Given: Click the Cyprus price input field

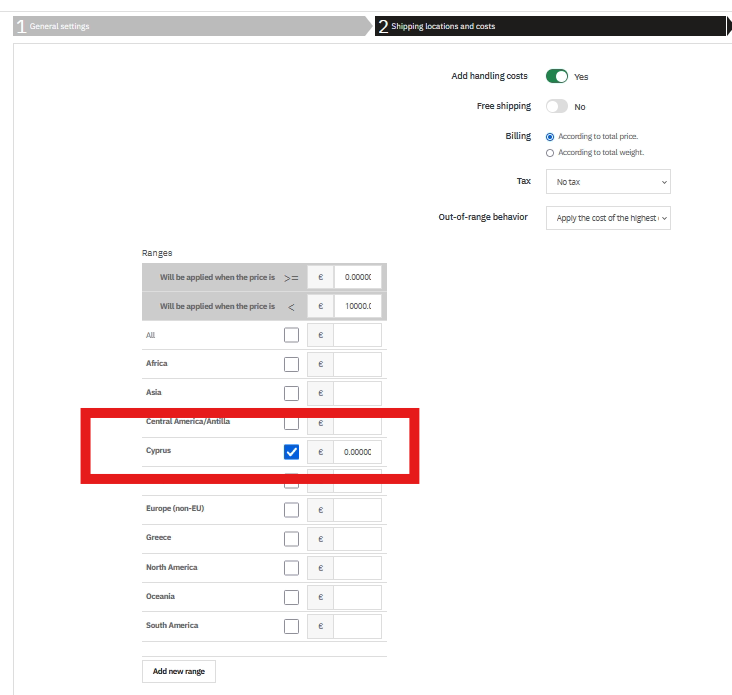Looking at the screenshot, I should [x=357, y=452].
